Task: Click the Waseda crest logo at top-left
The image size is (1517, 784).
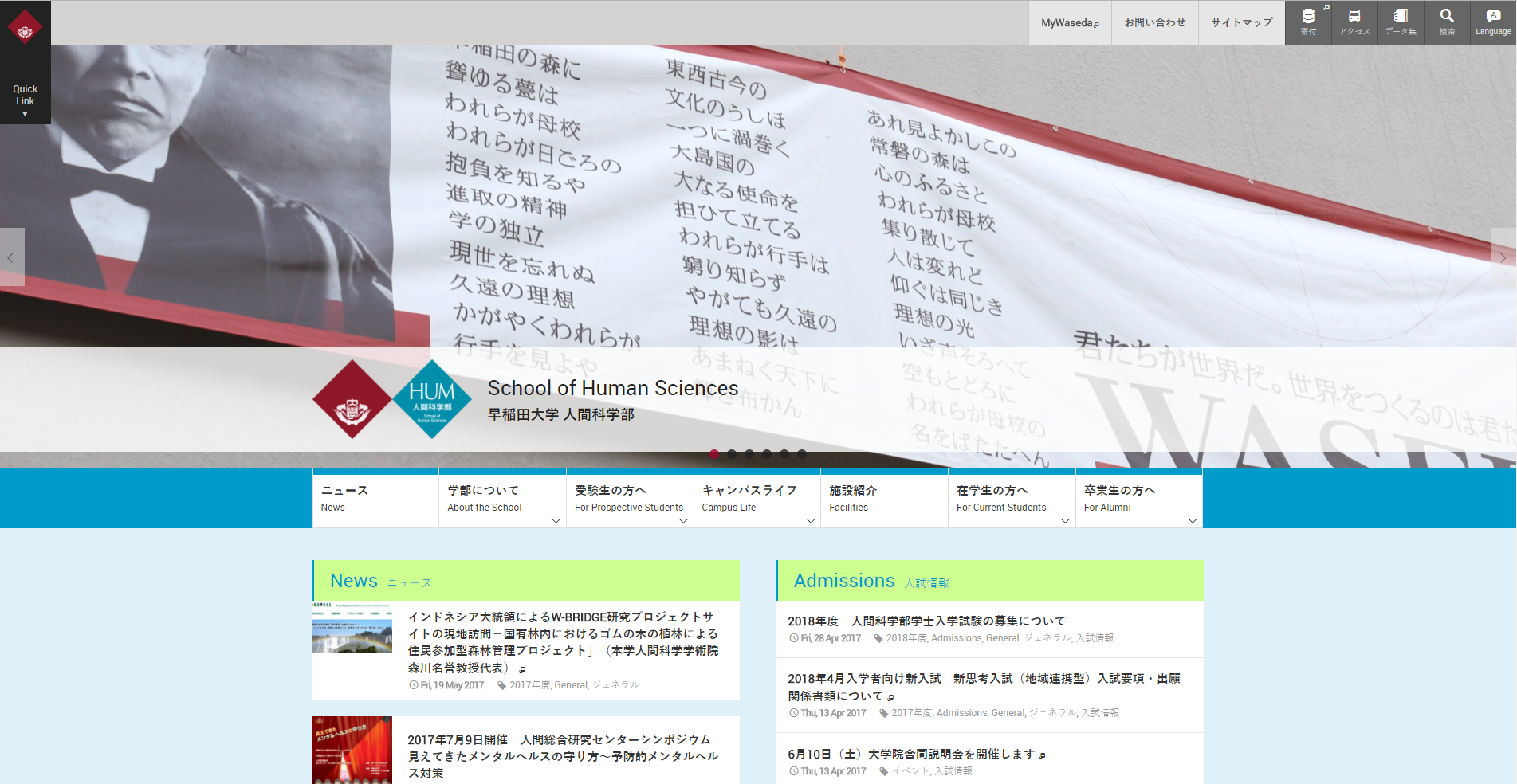Action: 25,28
